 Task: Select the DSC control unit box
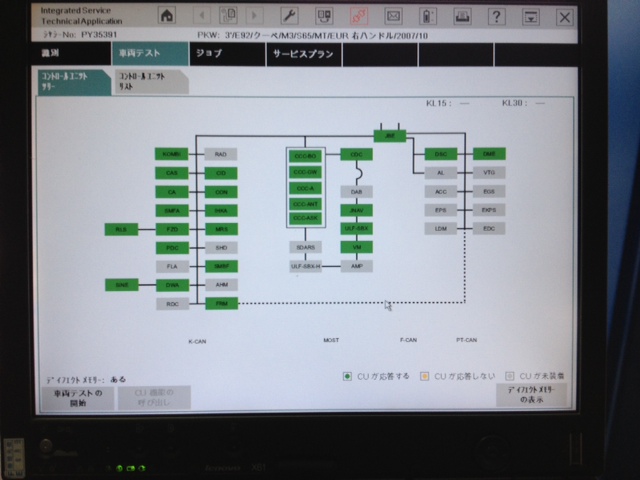[440, 154]
